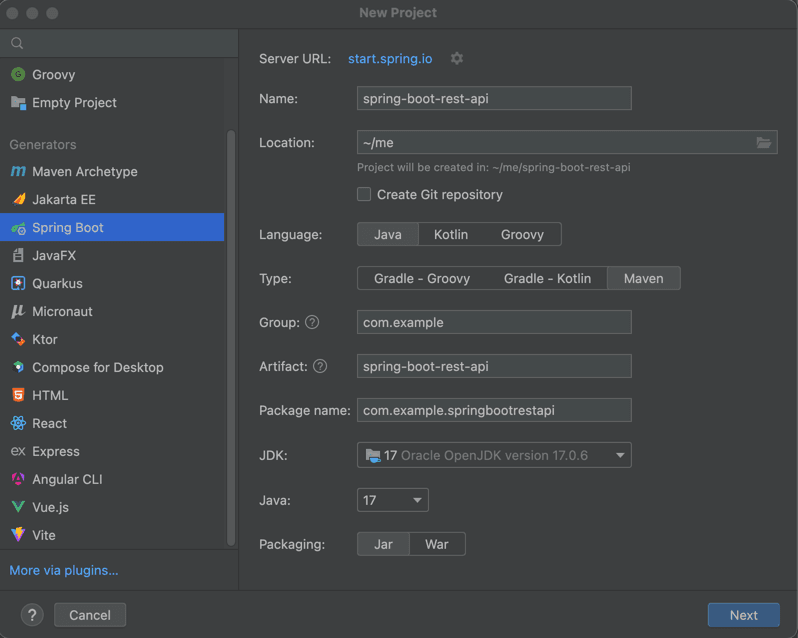Click the HTML5 icon
Screen dimensions: 798x638
tap(18, 395)
